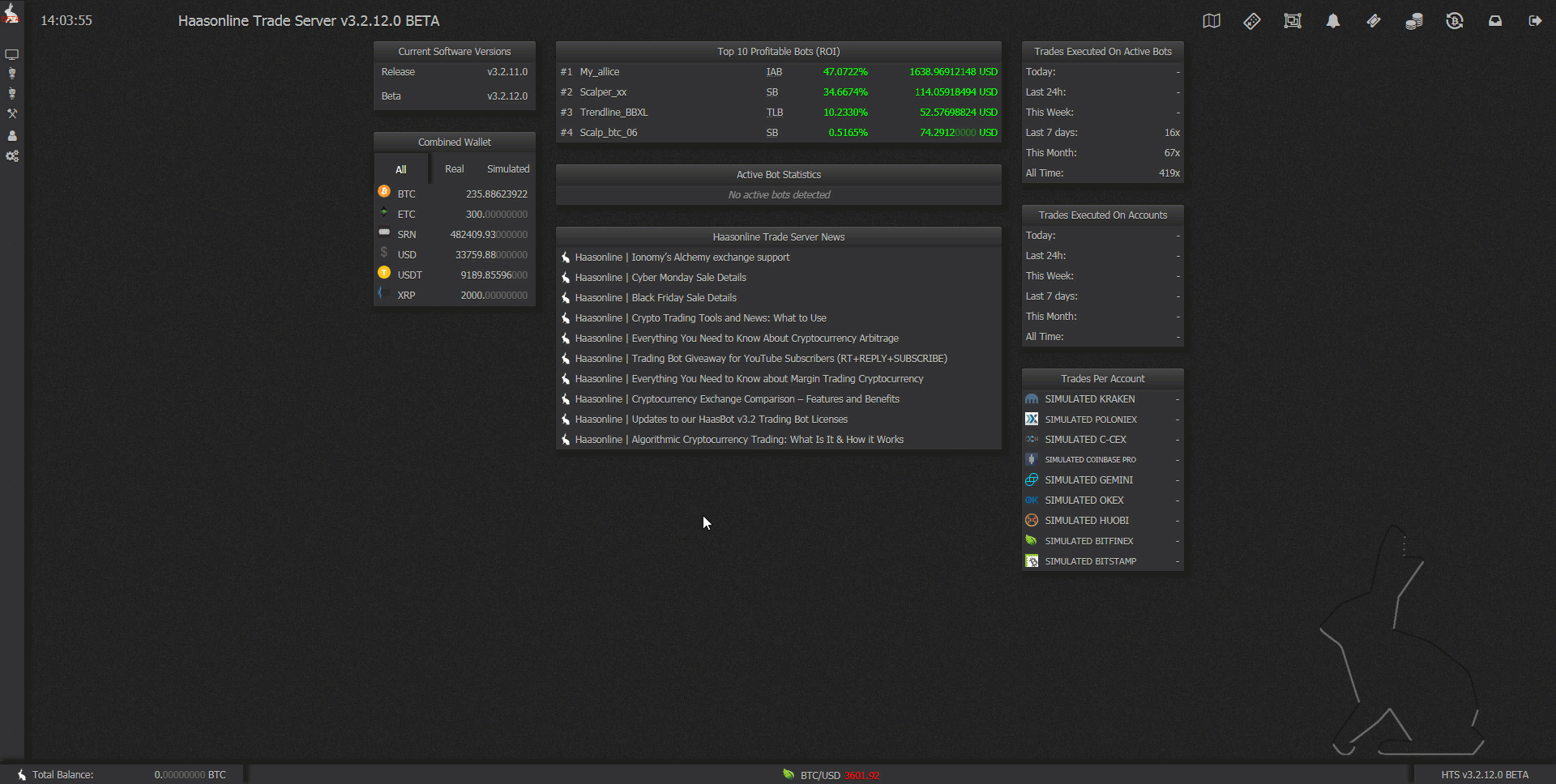Select the All tab in Combined Wallet
Viewport: 1556px width, 784px height.
click(x=401, y=169)
